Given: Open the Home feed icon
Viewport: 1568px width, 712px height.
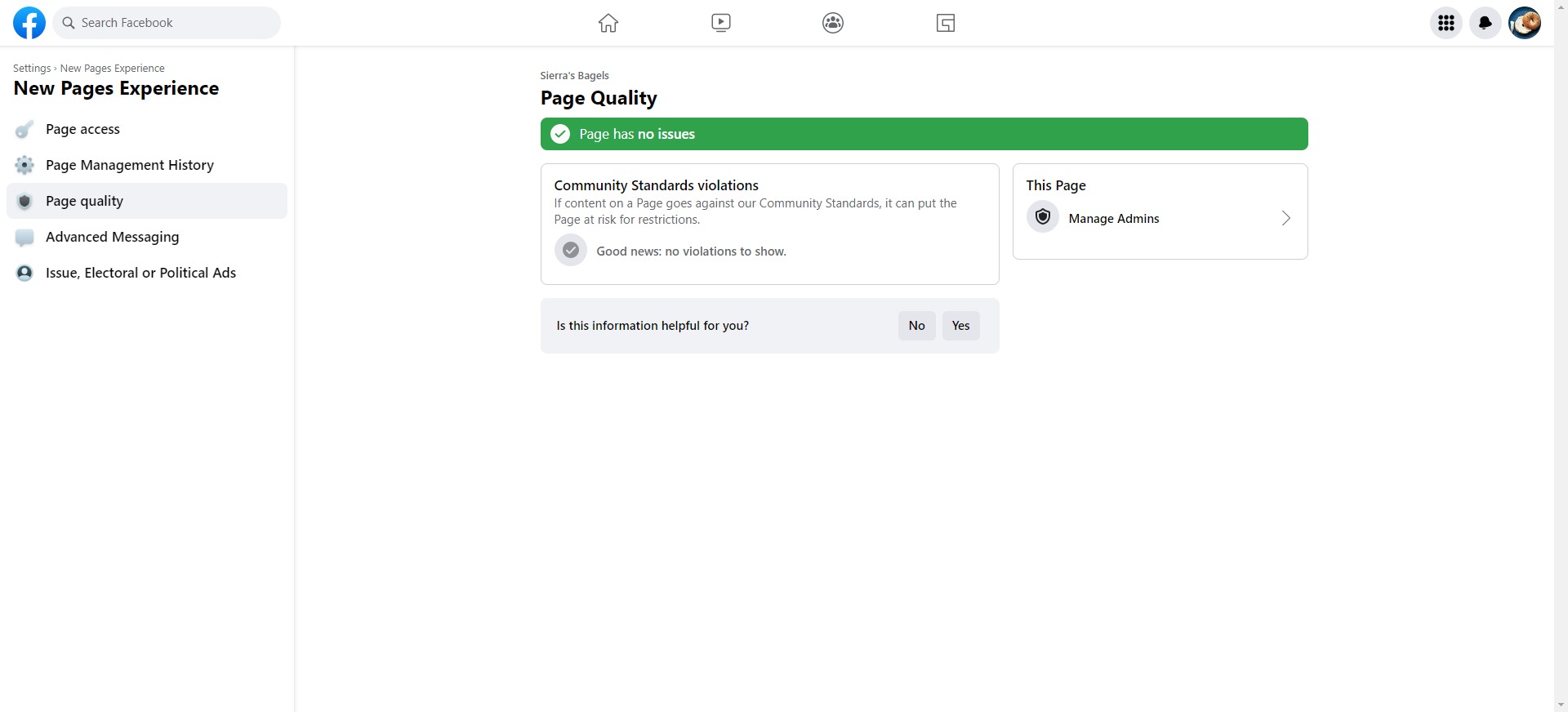Looking at the screenshot, I should pyautogui.click(x=608, y=23).
